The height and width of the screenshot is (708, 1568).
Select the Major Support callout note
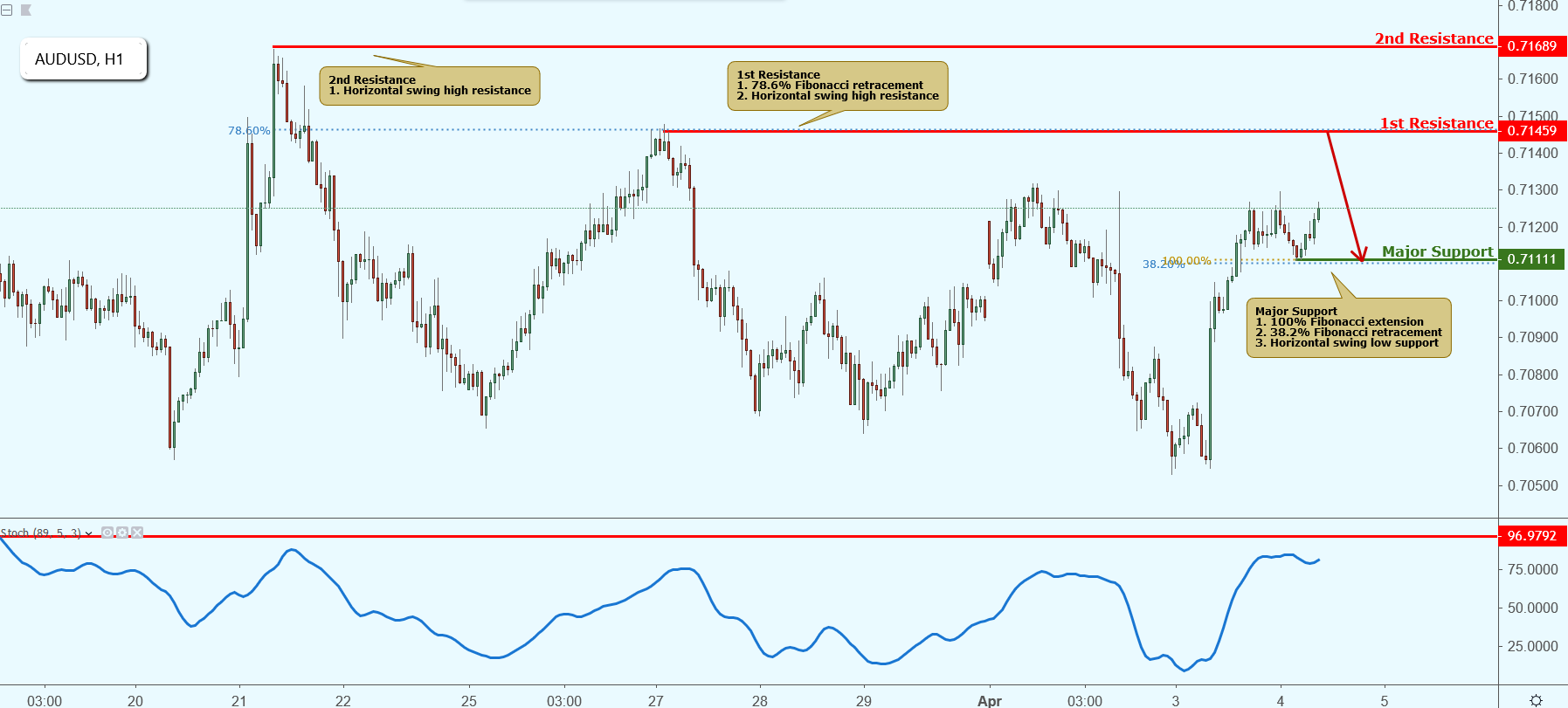tap(1349, 327)
